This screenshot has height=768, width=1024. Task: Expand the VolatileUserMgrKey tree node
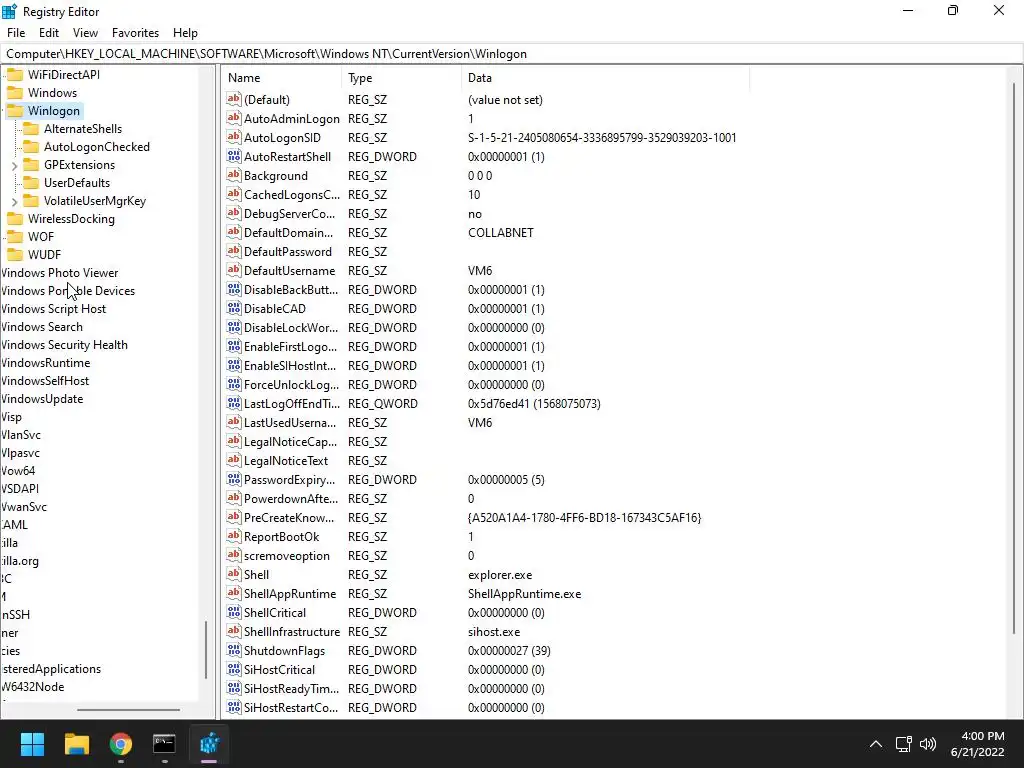tap(14, 202)
